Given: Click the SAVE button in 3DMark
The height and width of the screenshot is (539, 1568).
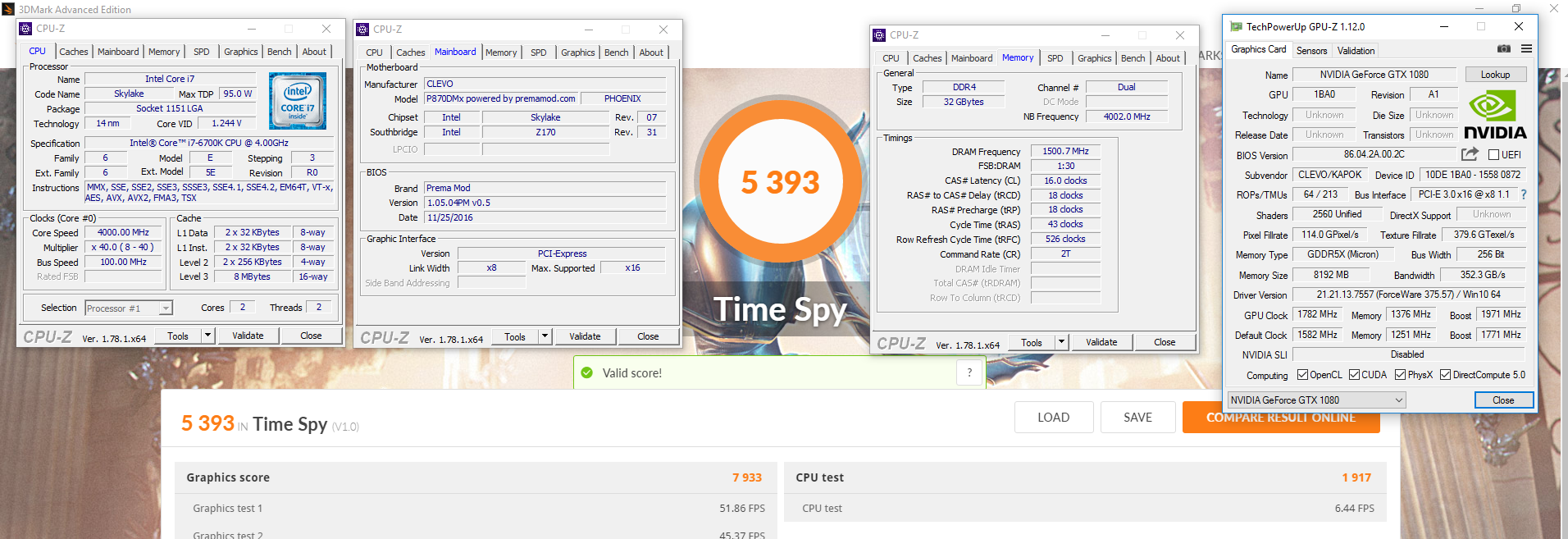Looking at the screenshot, I should pos(1137,417).
